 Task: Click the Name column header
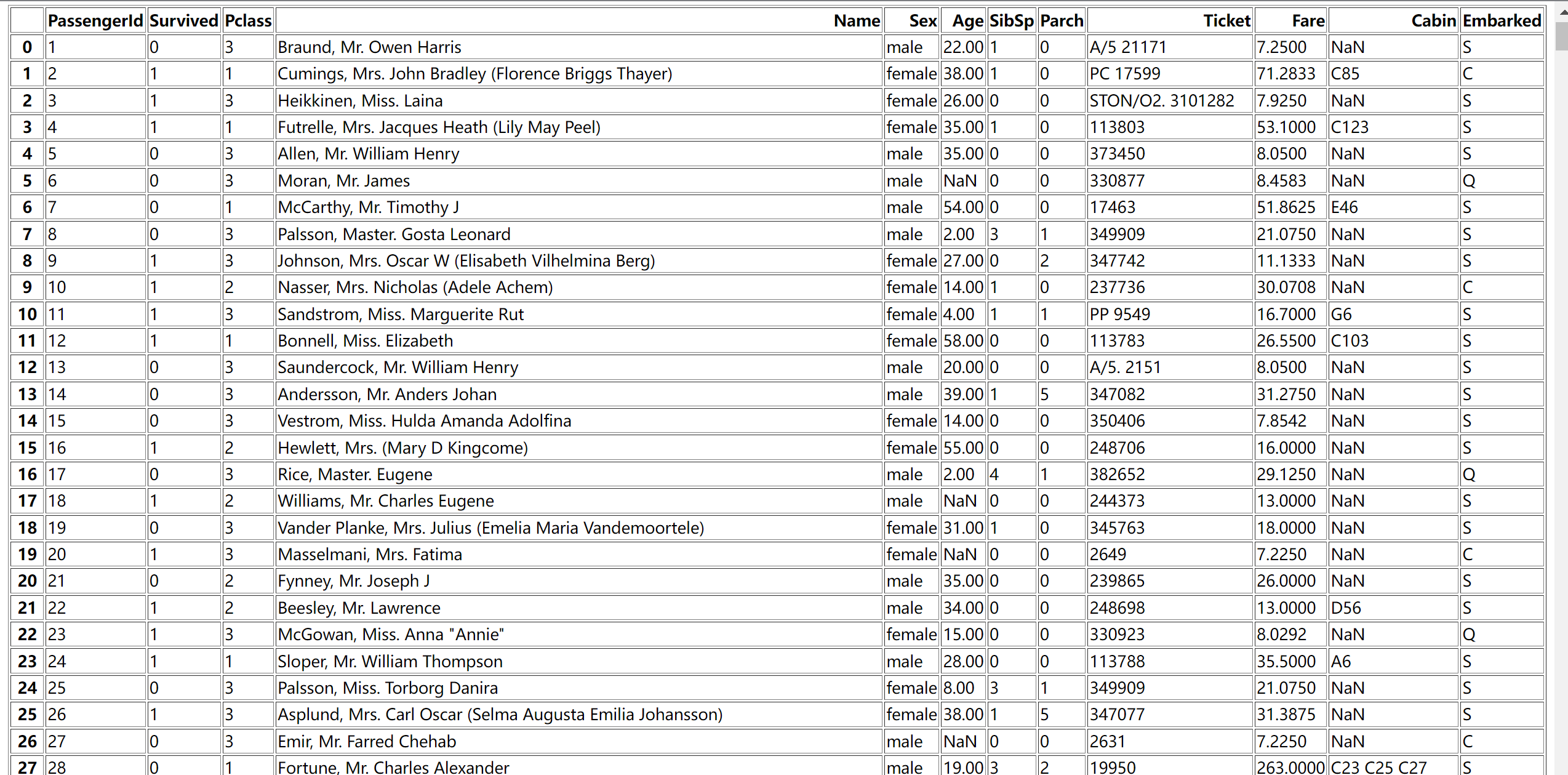click(x=856, y=21)
